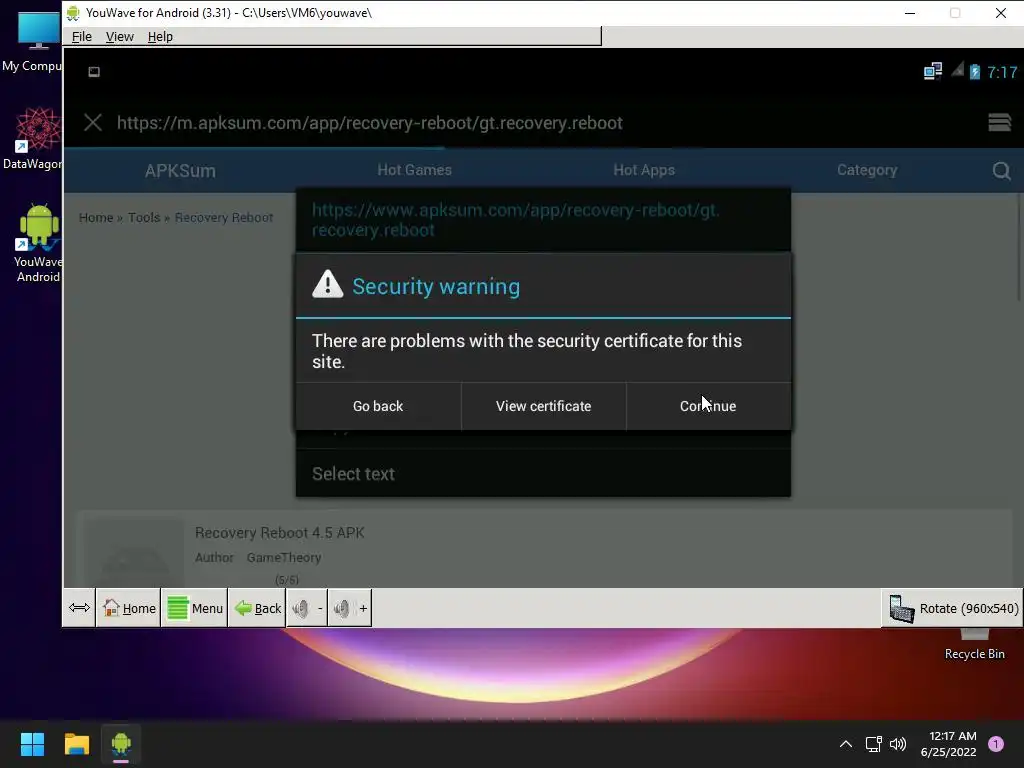The height and width of the screenshot is (768, 1024).
Task: Open YouWave Android desktop shortcut
Action: click(38, 243)
